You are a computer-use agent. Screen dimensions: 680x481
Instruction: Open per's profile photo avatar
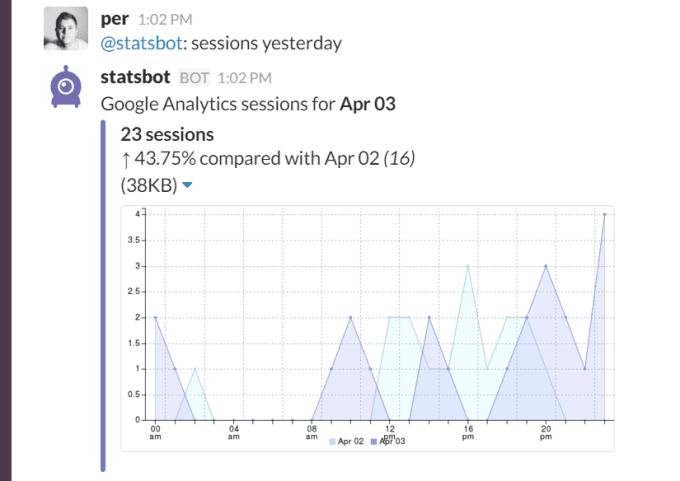(66, 29)
